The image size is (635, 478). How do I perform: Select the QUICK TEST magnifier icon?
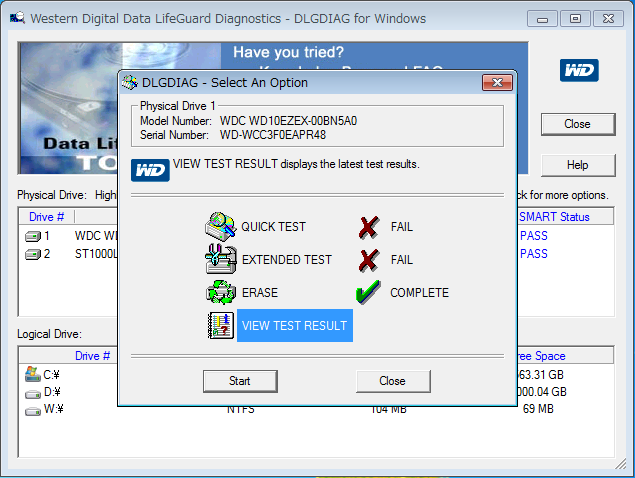coord(221,226)
